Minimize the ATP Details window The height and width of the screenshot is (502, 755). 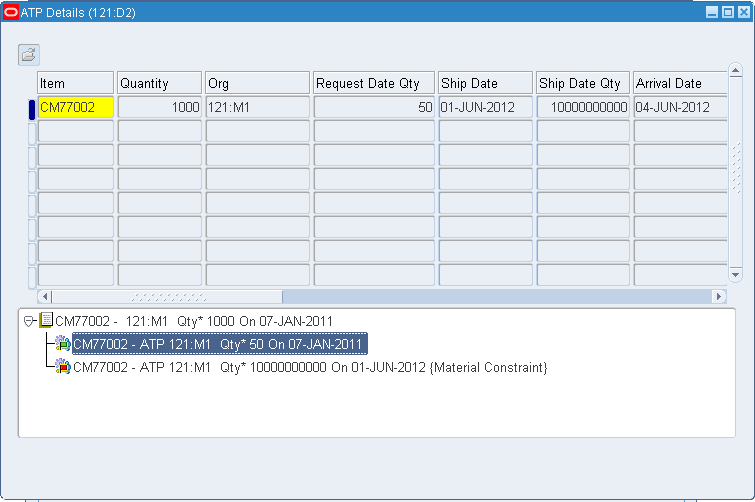click(x=712, y=12)
